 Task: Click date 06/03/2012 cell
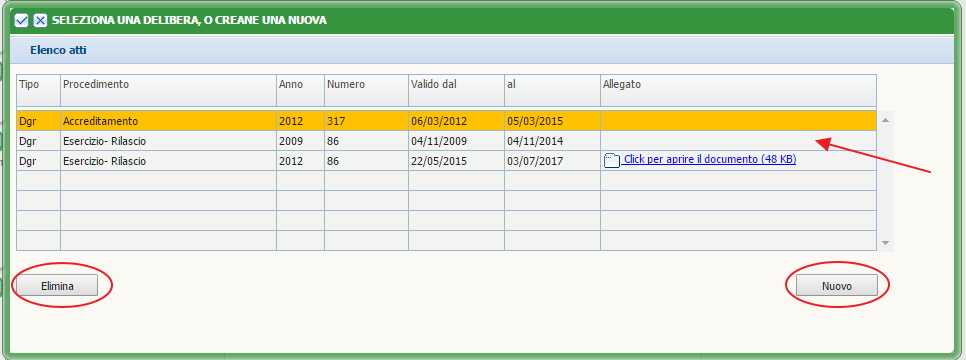(456, 121)
